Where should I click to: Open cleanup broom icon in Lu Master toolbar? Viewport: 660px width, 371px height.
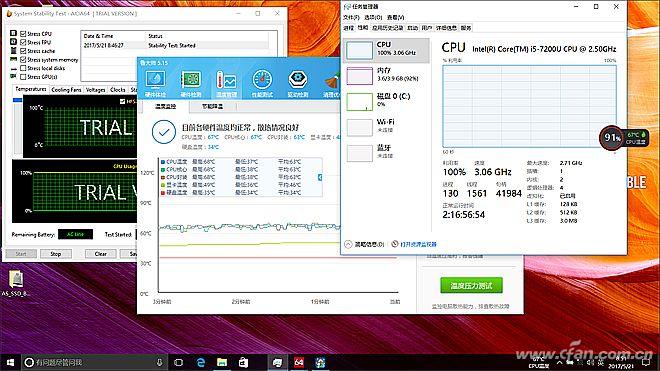coord(332,83)
